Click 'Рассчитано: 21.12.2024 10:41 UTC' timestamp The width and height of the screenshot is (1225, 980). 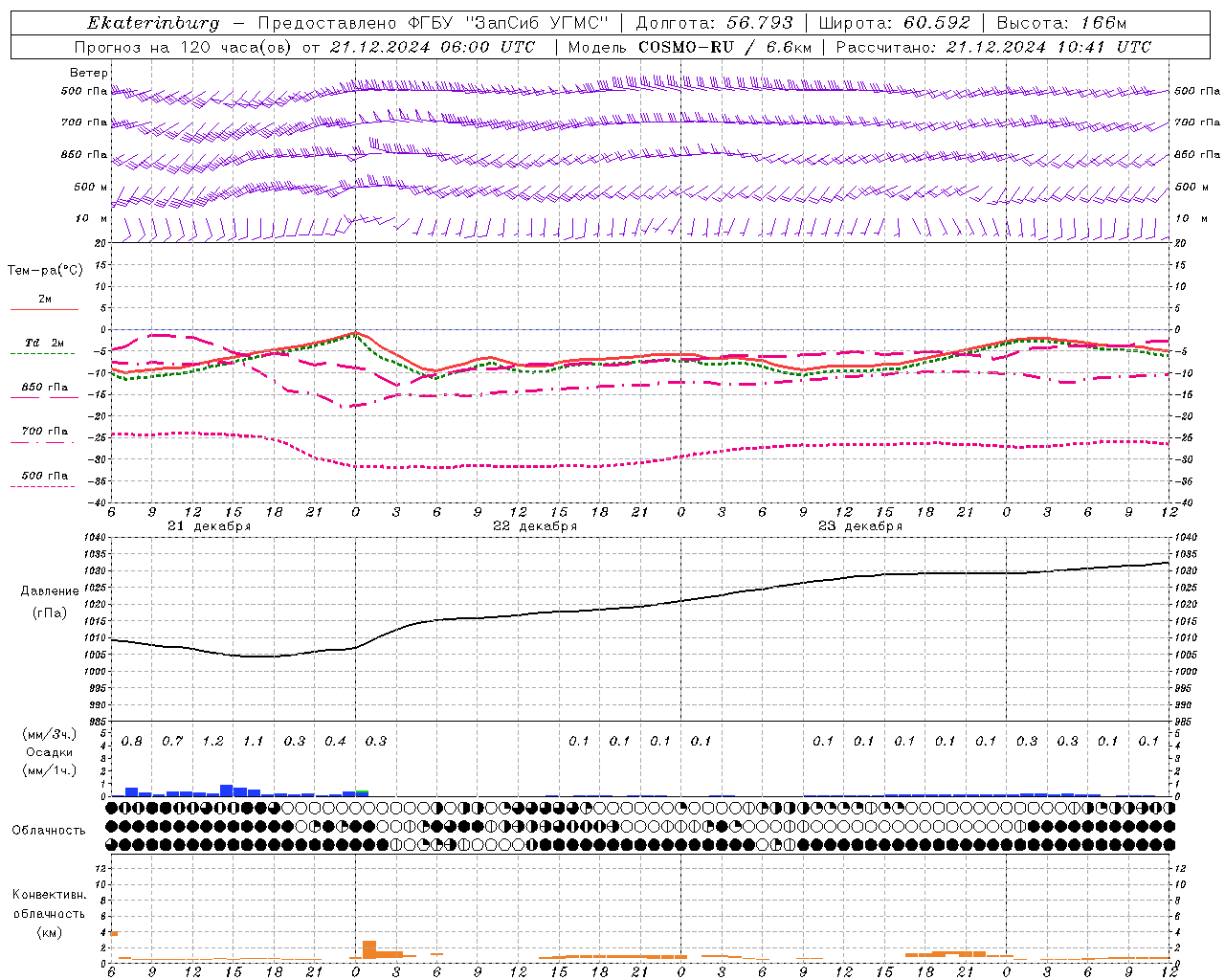[993, 47]
